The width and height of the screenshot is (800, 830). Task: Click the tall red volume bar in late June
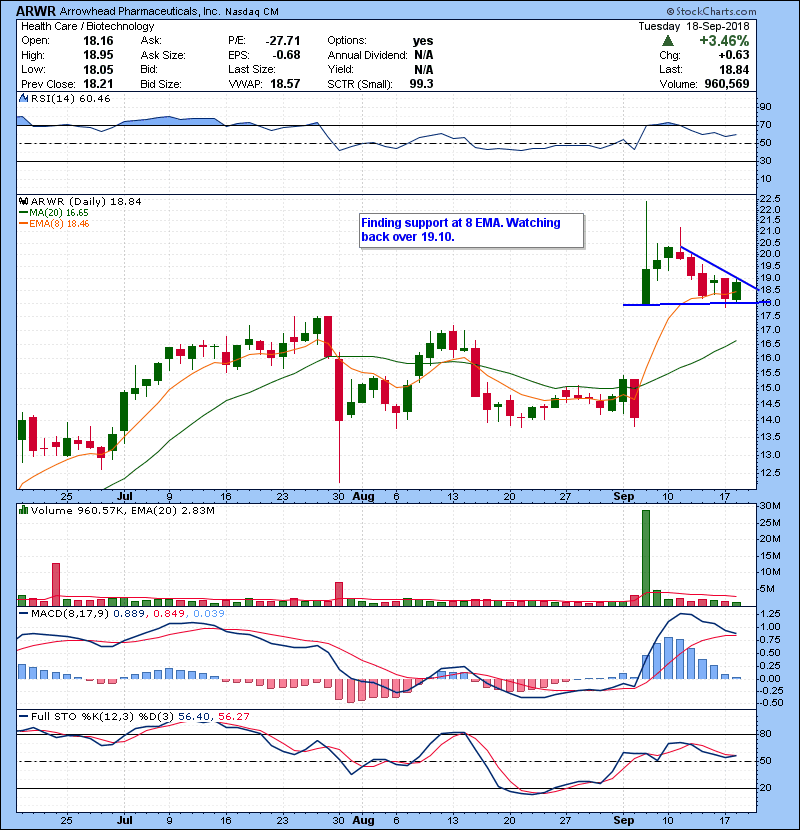point(56,584)
